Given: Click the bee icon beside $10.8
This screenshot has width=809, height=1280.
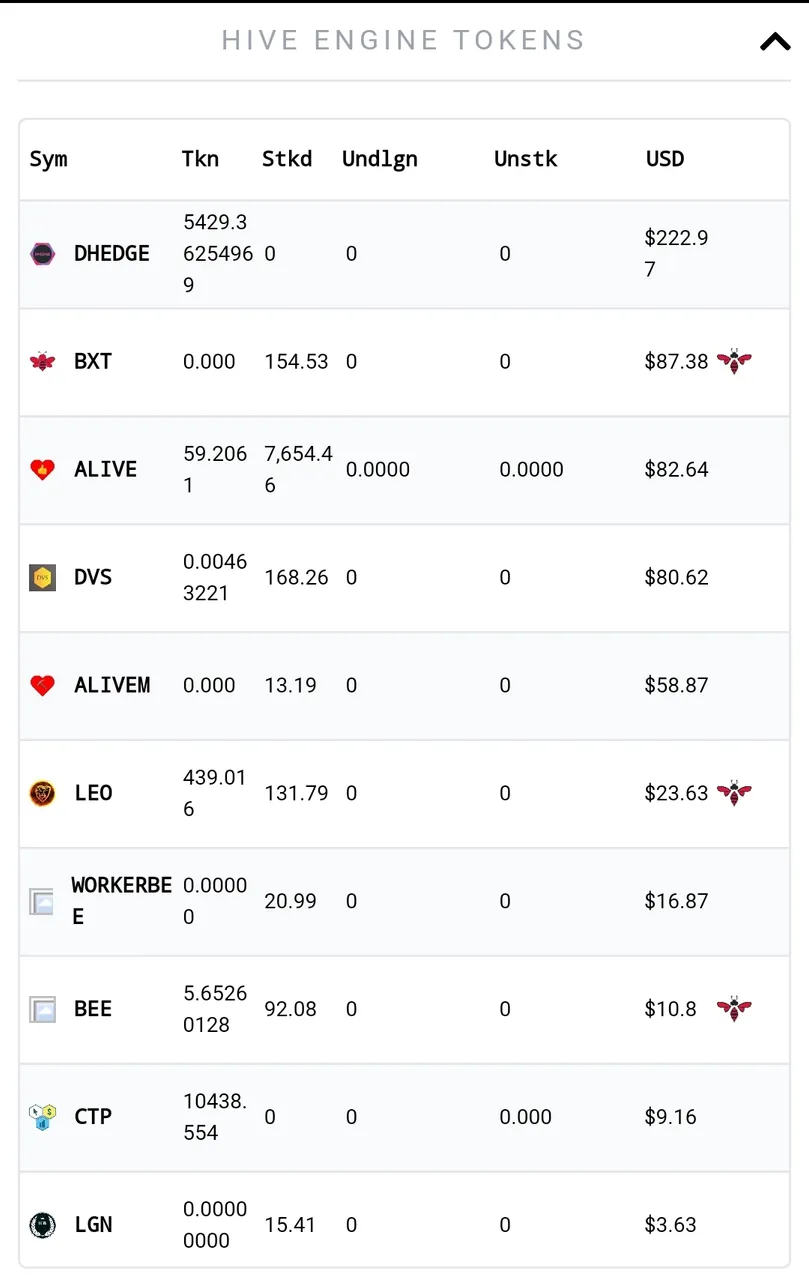Looking at the screenshot, I should (734, 1009).
